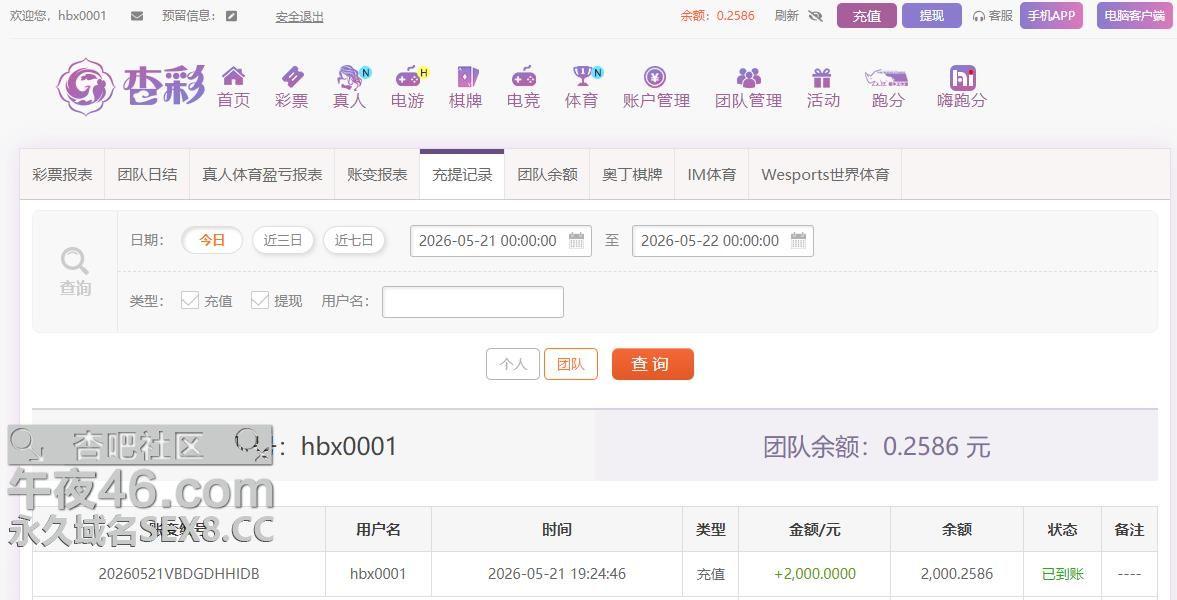
Task: Open the Wesports世界体育 tab
Action: point(825,174)
